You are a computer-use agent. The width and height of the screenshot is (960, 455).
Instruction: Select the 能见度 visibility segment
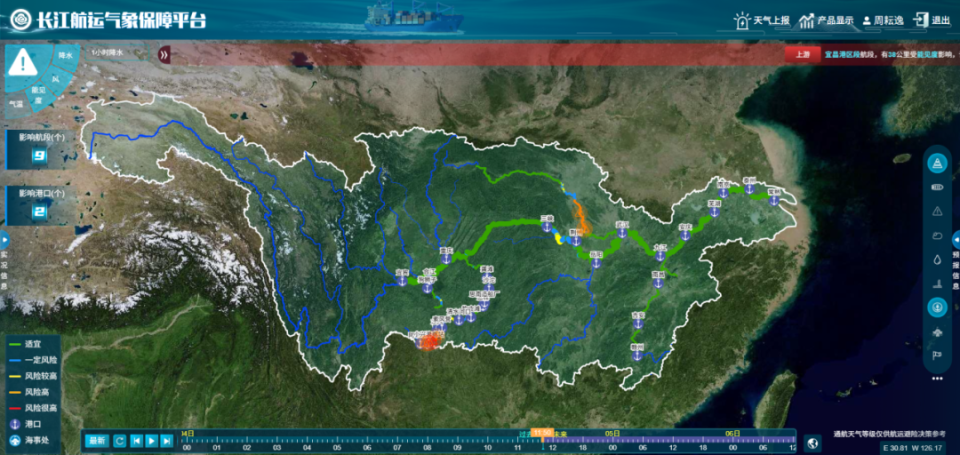tap(38, 96)
